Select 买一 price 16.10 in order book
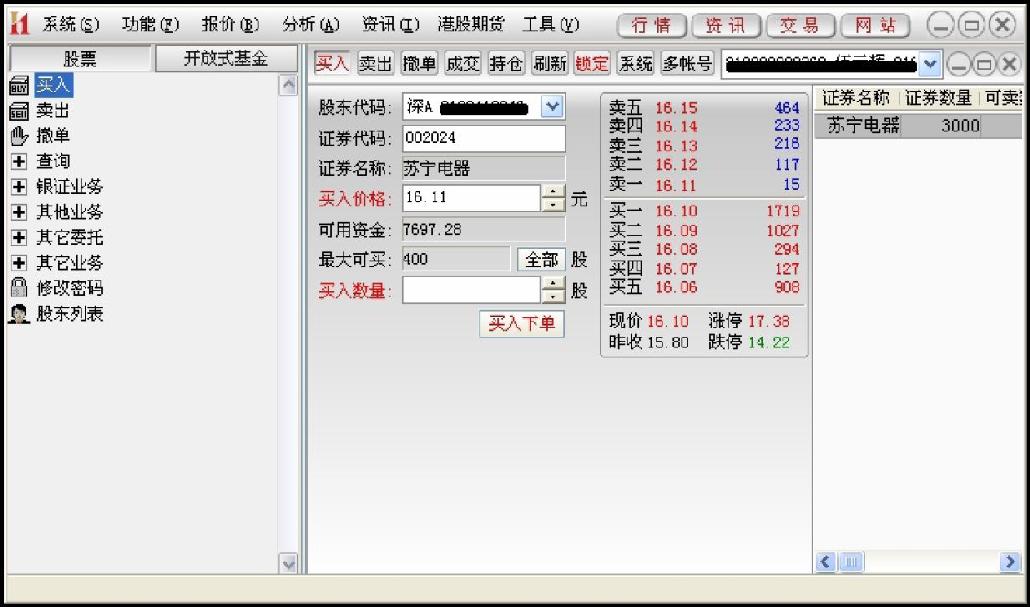The width and height of the screenshot is (1030, 607). click(x=676, y=211)
